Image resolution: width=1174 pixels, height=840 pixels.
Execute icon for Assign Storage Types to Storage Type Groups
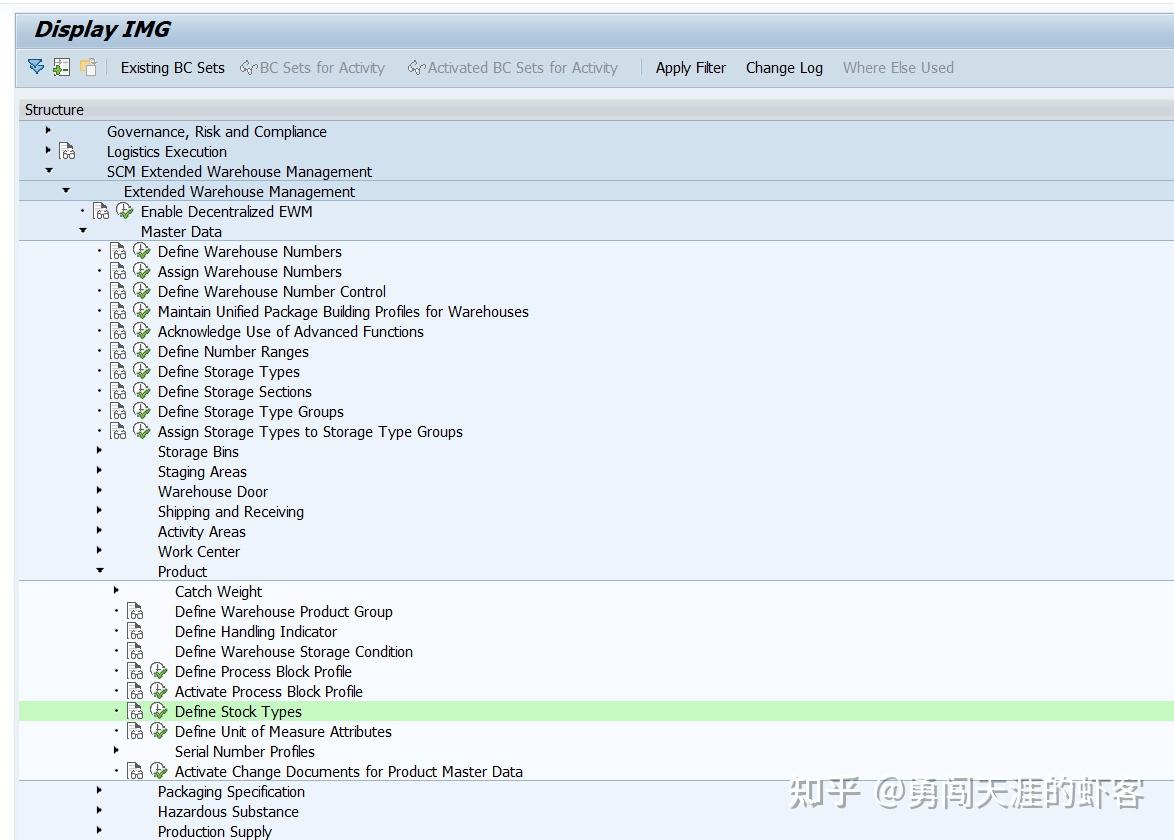[141, 431]
